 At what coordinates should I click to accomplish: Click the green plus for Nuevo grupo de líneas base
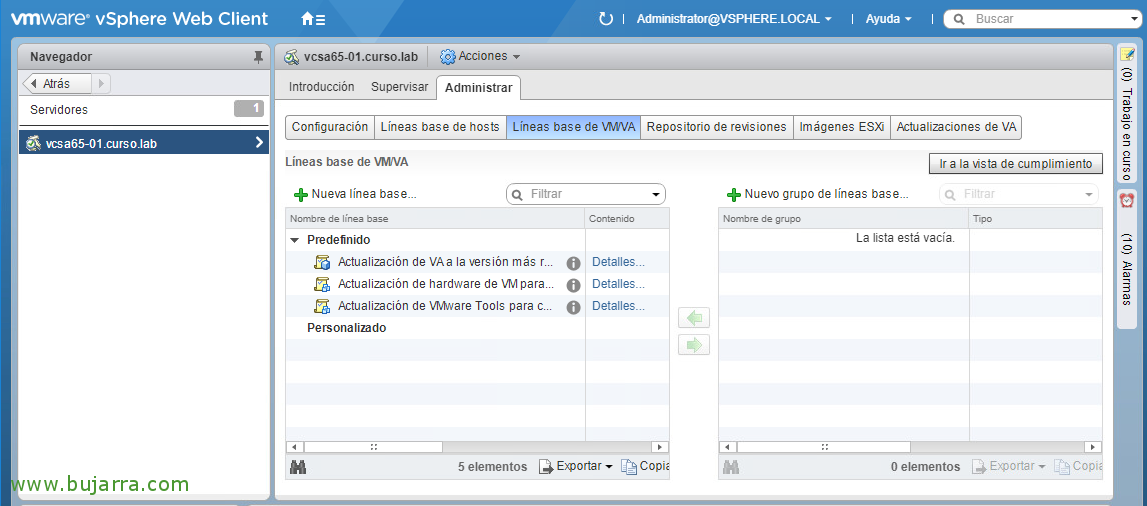pos(734,195)
